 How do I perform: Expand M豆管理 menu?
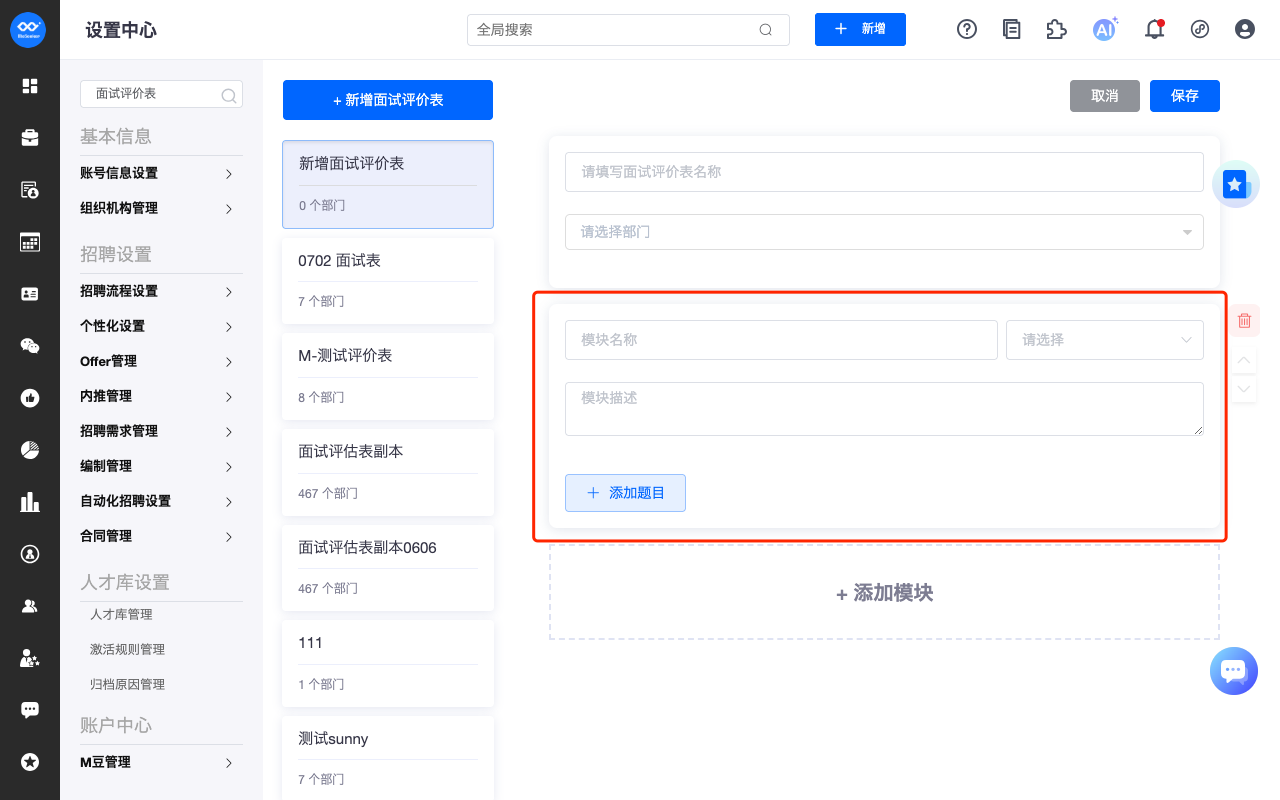pos(161,762)
